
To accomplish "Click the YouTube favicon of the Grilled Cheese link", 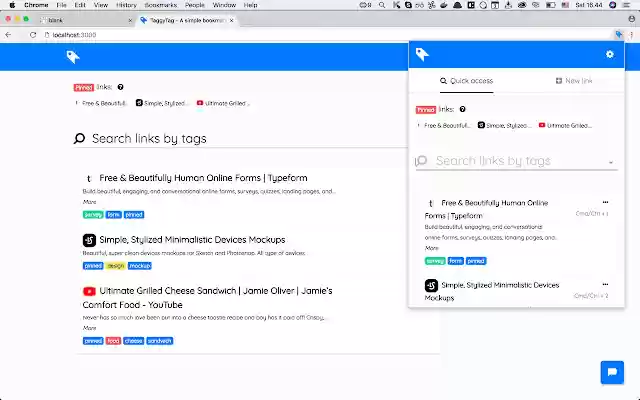I will click(x=89, y=291).
